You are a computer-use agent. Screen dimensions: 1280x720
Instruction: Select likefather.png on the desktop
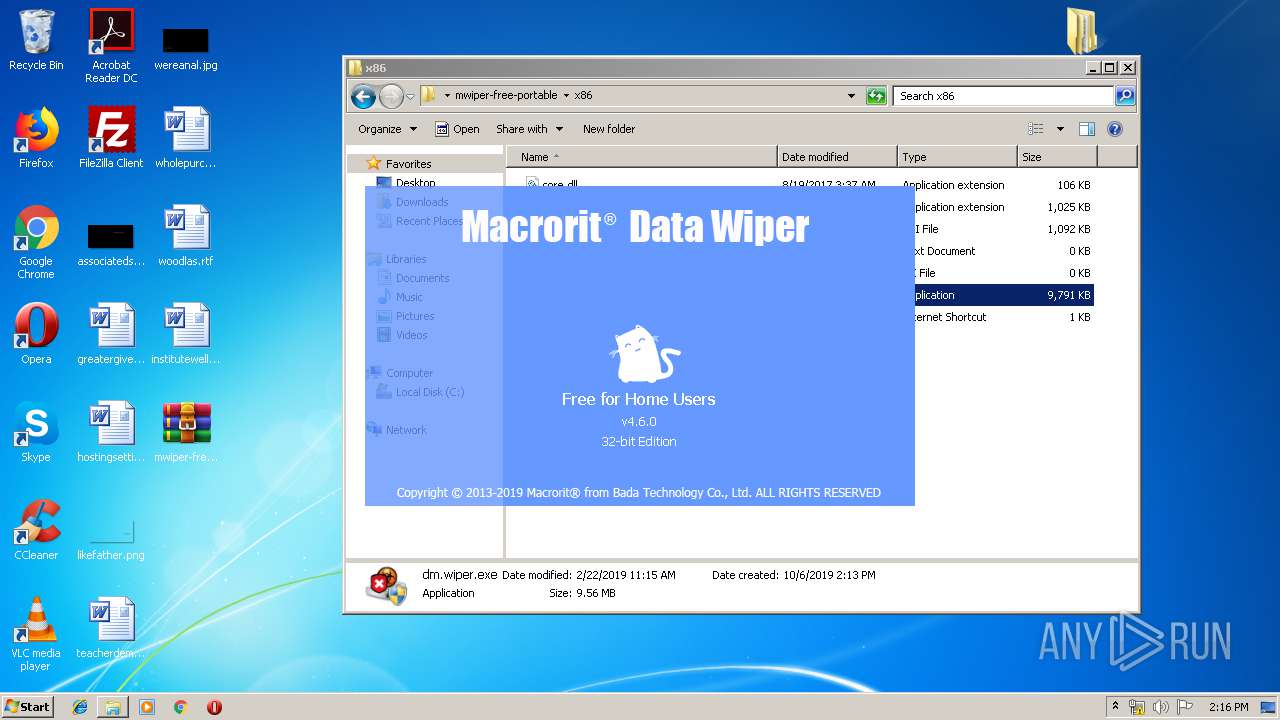tap(111, 538)
